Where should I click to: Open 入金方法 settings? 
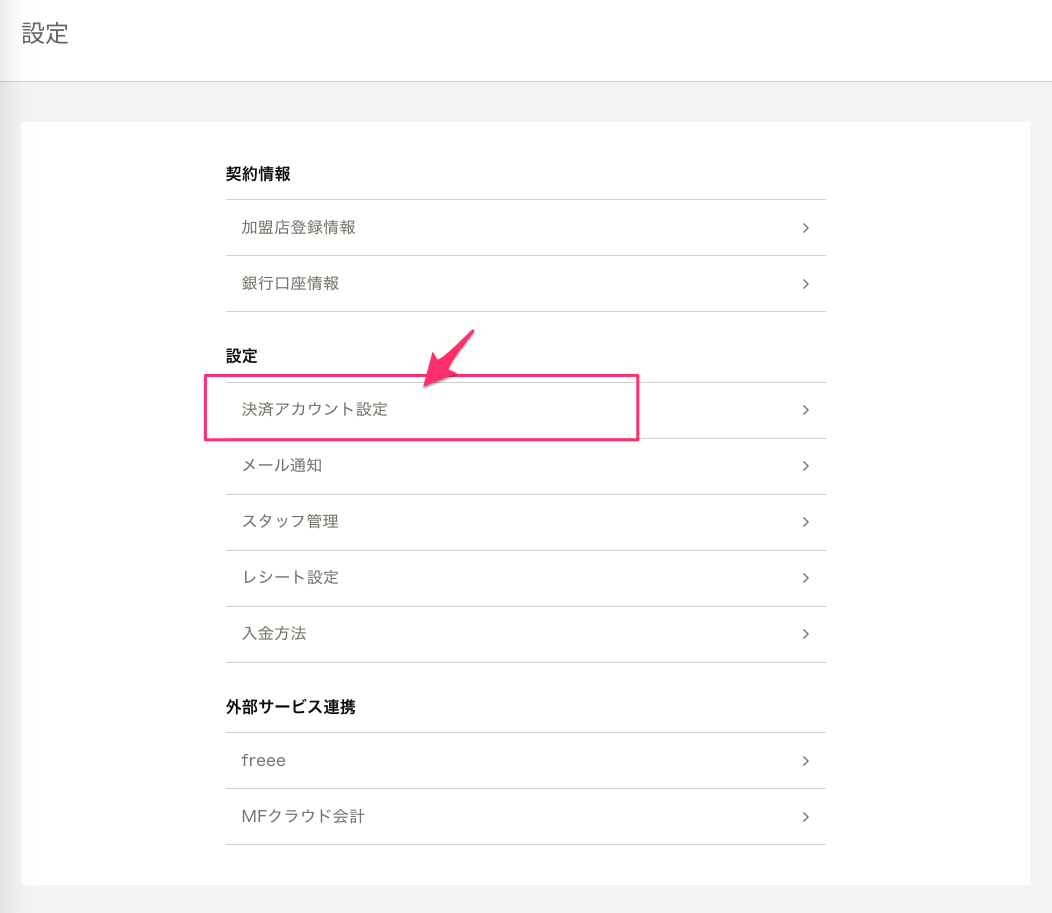point(525,634)
